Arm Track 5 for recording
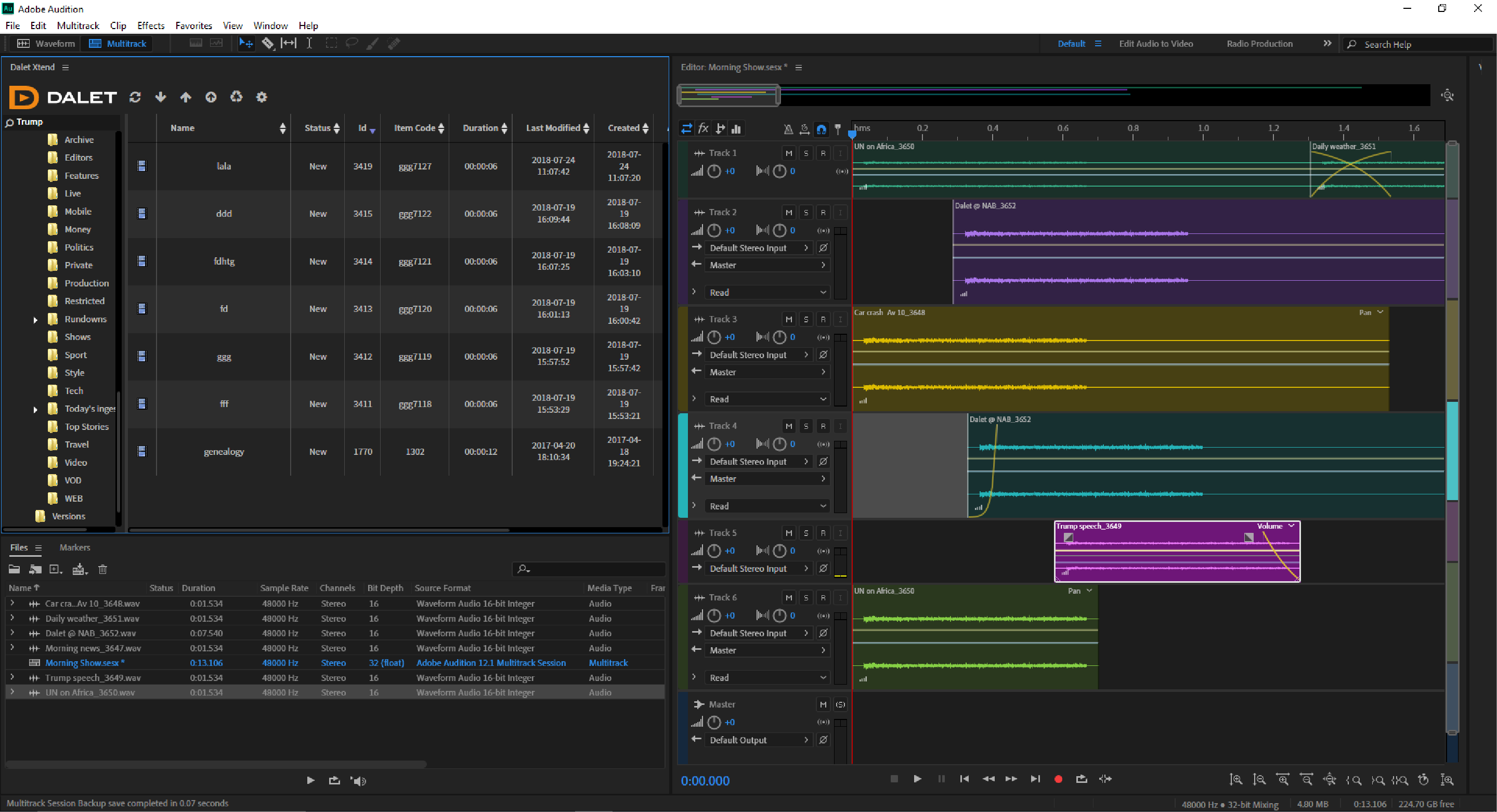The width and height of the screenshot is (1497, 812). pos(823,533)
